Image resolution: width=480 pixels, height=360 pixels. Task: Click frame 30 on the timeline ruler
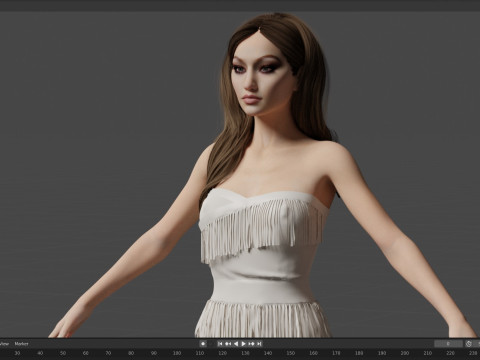[17, 353]
